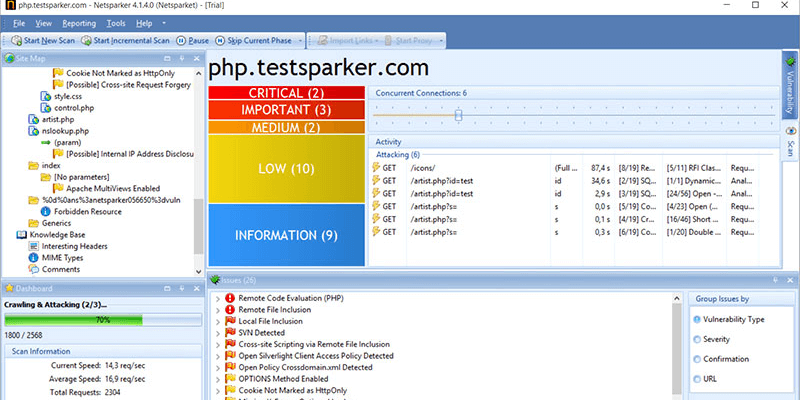
Task: Select the MIME Types info icon
Action: coord(34,258)
